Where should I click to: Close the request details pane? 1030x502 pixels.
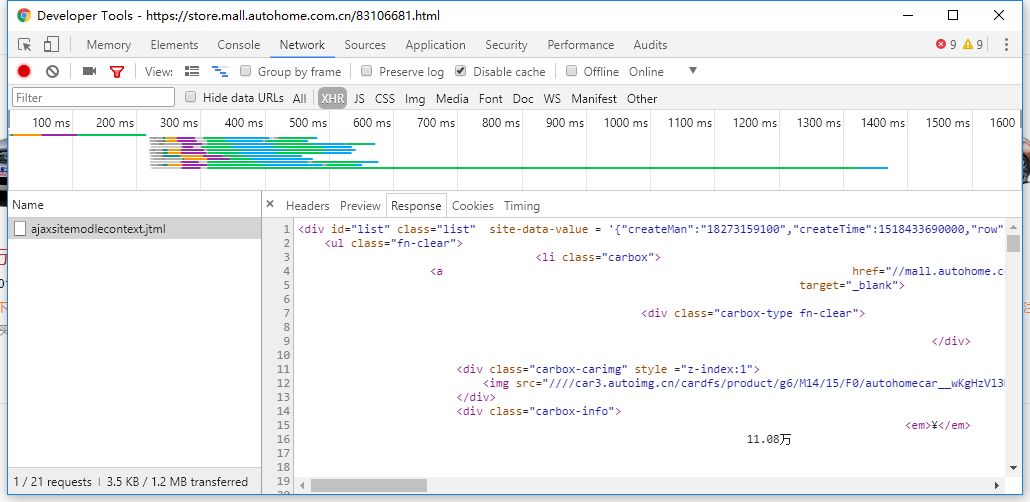(270, 204)
